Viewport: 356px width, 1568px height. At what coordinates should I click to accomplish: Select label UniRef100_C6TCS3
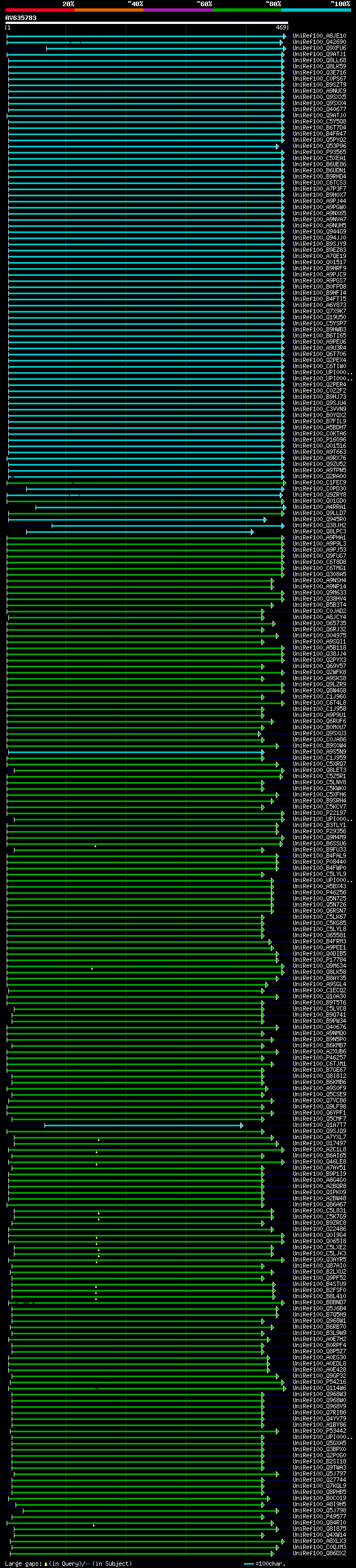click(x=319, y=182)
